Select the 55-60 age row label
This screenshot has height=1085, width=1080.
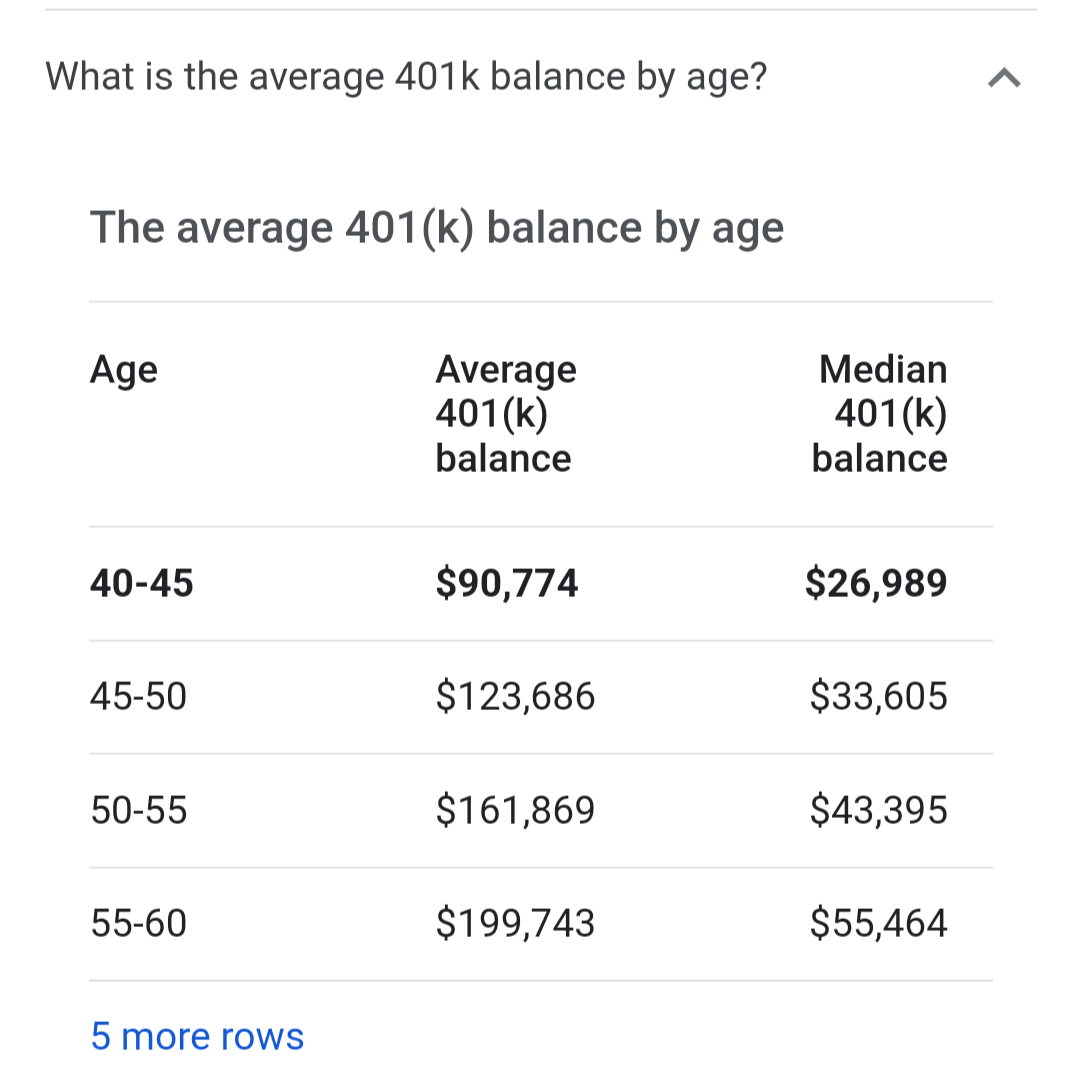click(139, 923)
